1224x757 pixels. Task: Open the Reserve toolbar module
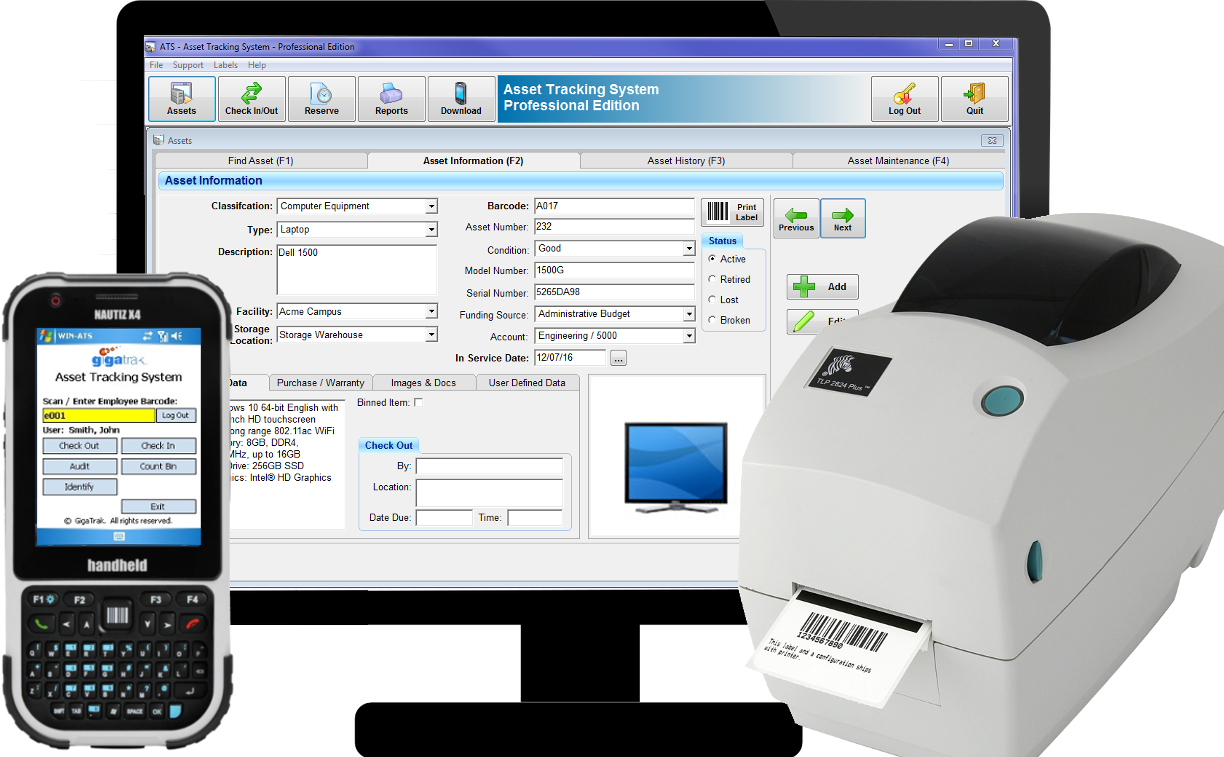coord(322,99)
